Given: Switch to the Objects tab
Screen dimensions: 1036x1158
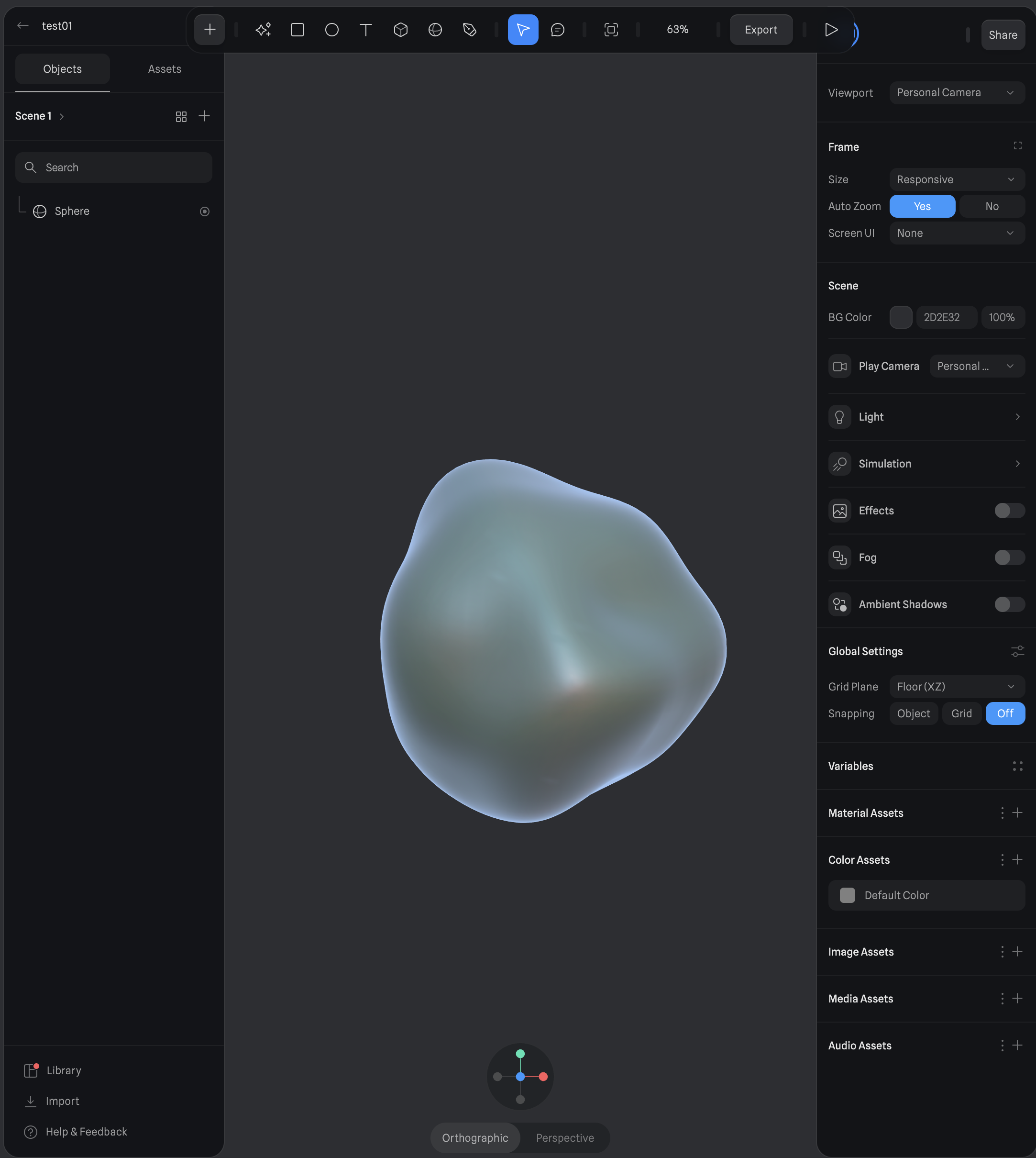Looking at the screenshot, I should (x=63, y=69).
